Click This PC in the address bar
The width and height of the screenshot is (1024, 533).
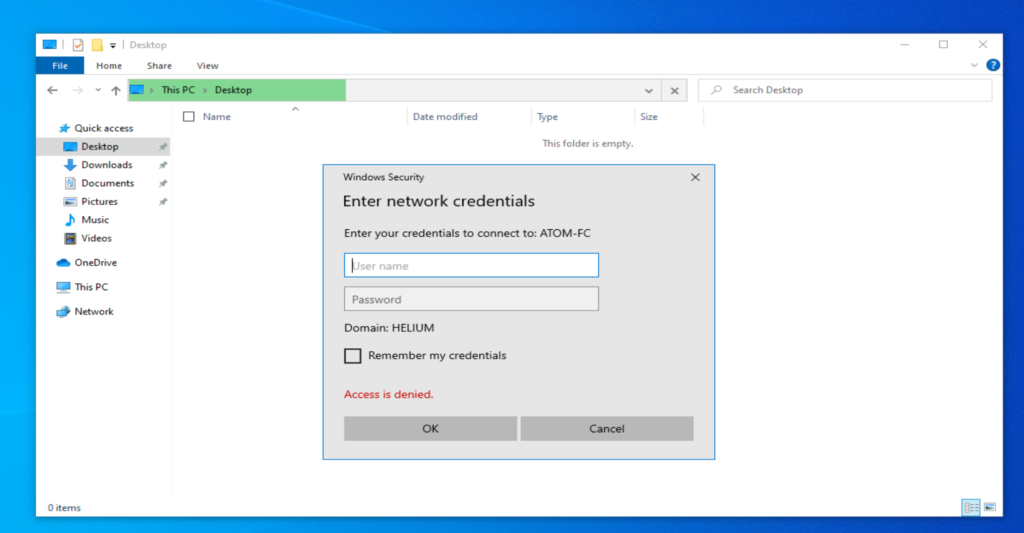point(178,90)
